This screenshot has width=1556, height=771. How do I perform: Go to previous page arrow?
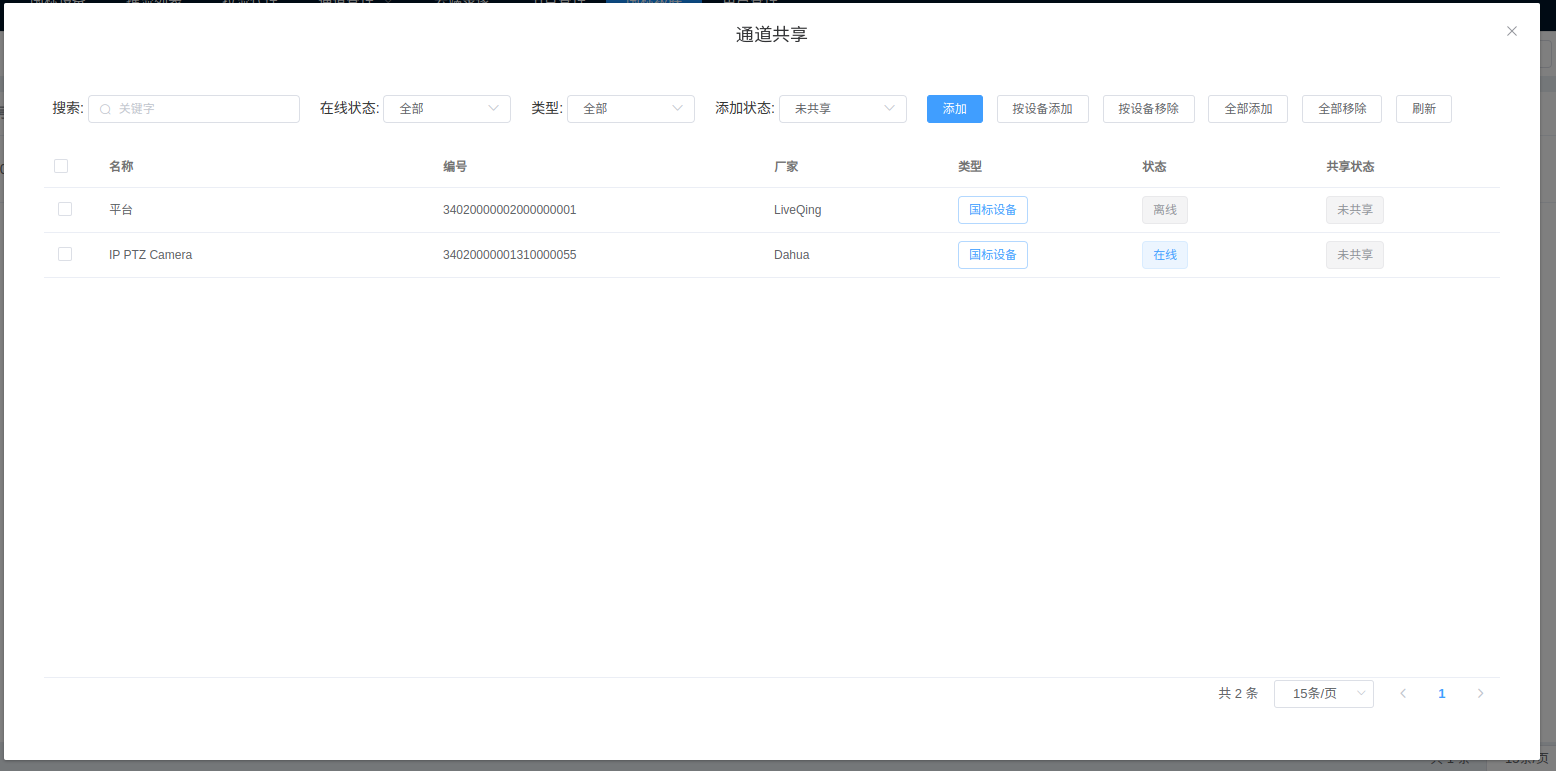click(1403, 693)
